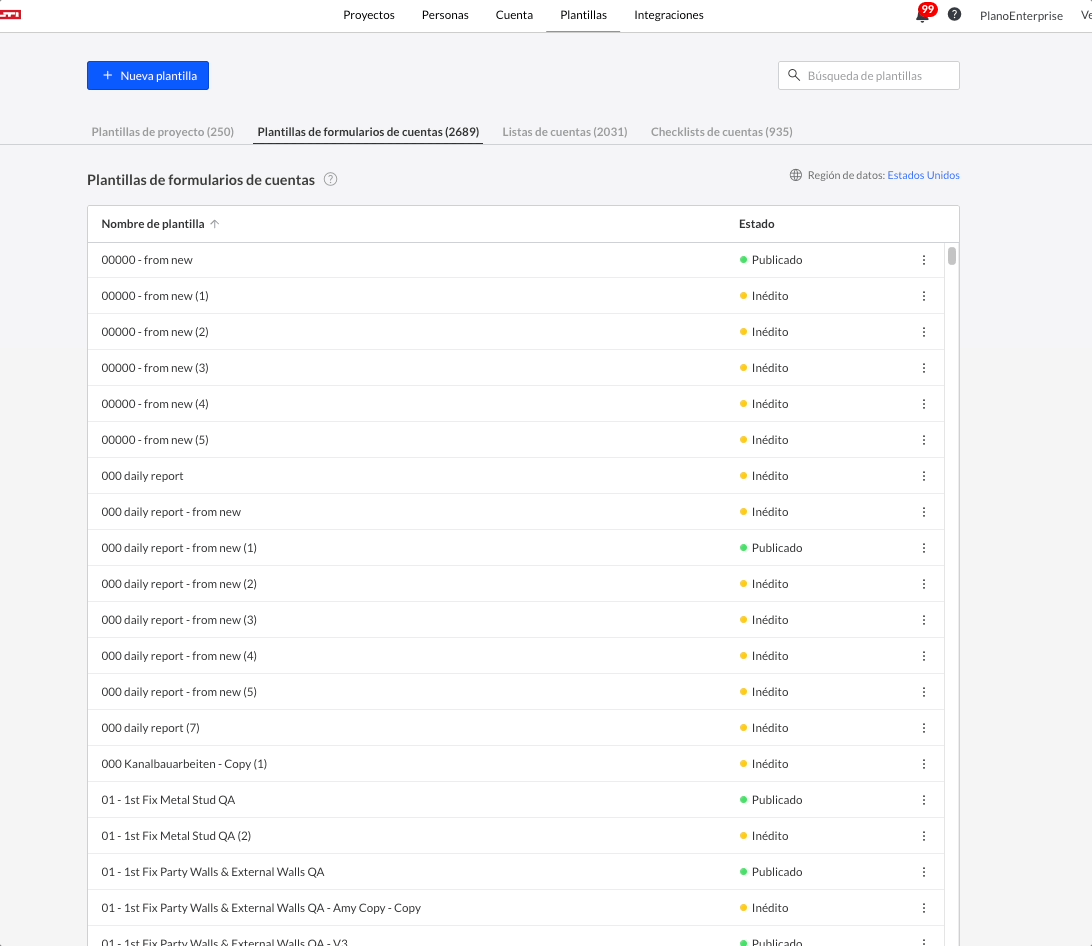Open template 01 - 1st Fix Metal Stud QA (2)
1092x946 pixels.
(176, 836)
